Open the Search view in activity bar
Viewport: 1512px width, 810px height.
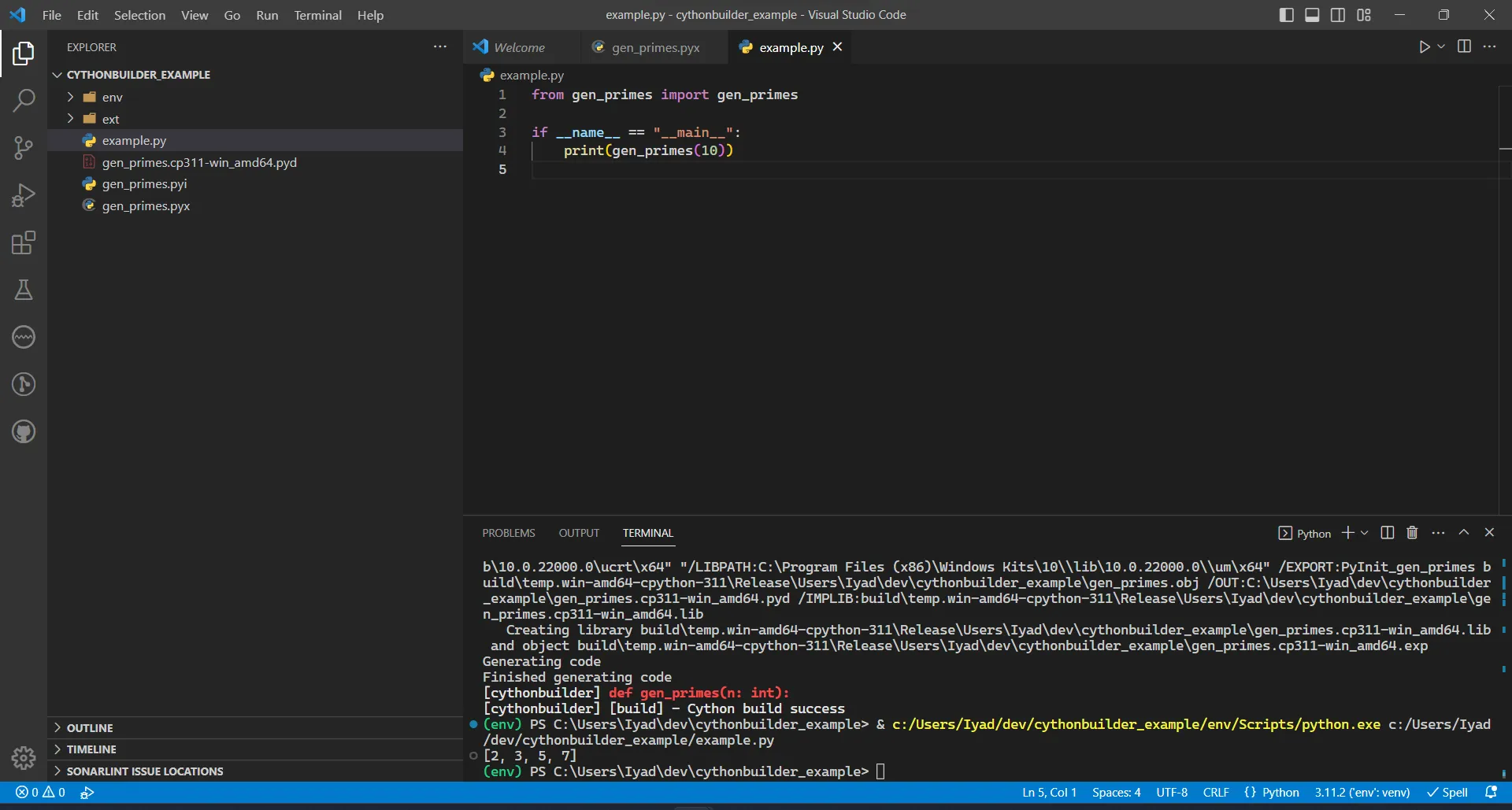24,101
